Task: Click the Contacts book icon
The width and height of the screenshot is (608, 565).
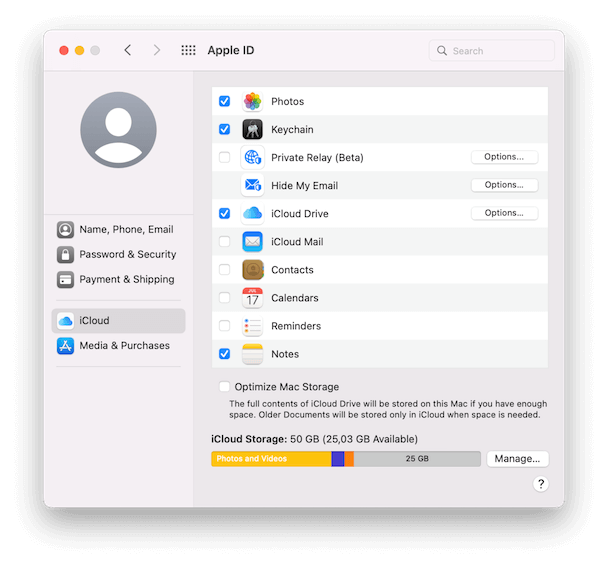Action: [252, 270]
